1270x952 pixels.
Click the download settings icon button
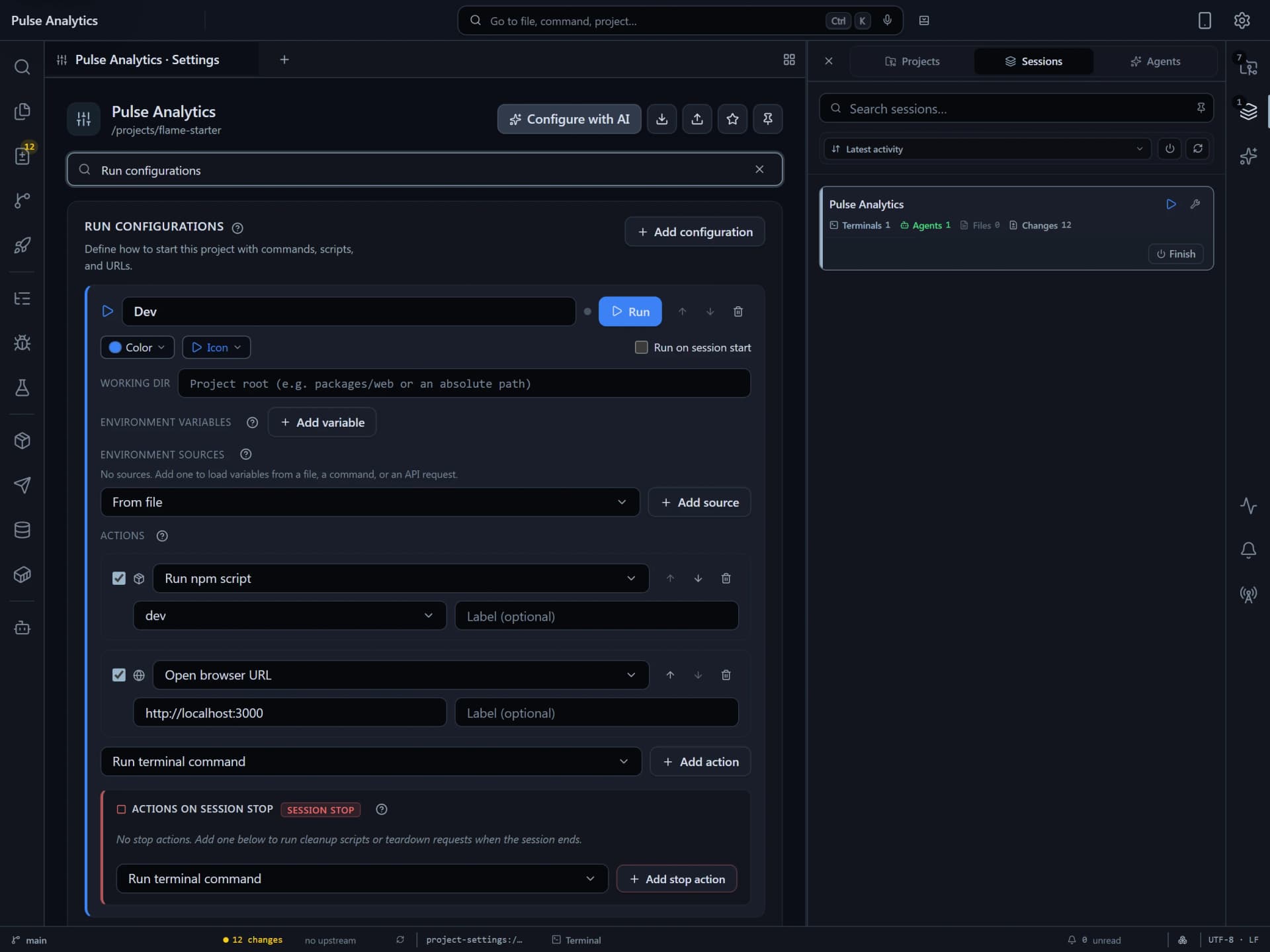(x=661, y=119)
